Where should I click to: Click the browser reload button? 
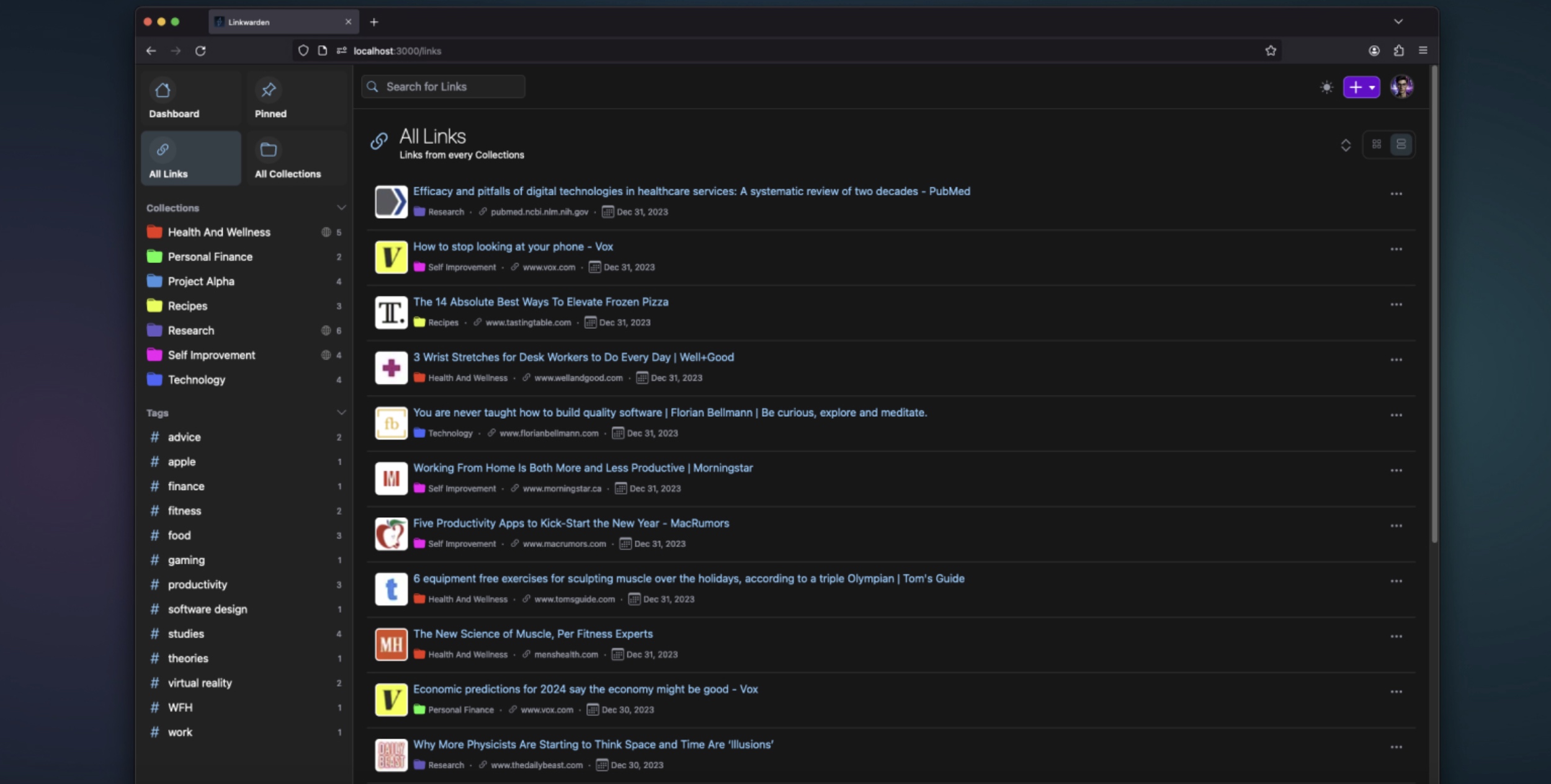click(200, 51)
